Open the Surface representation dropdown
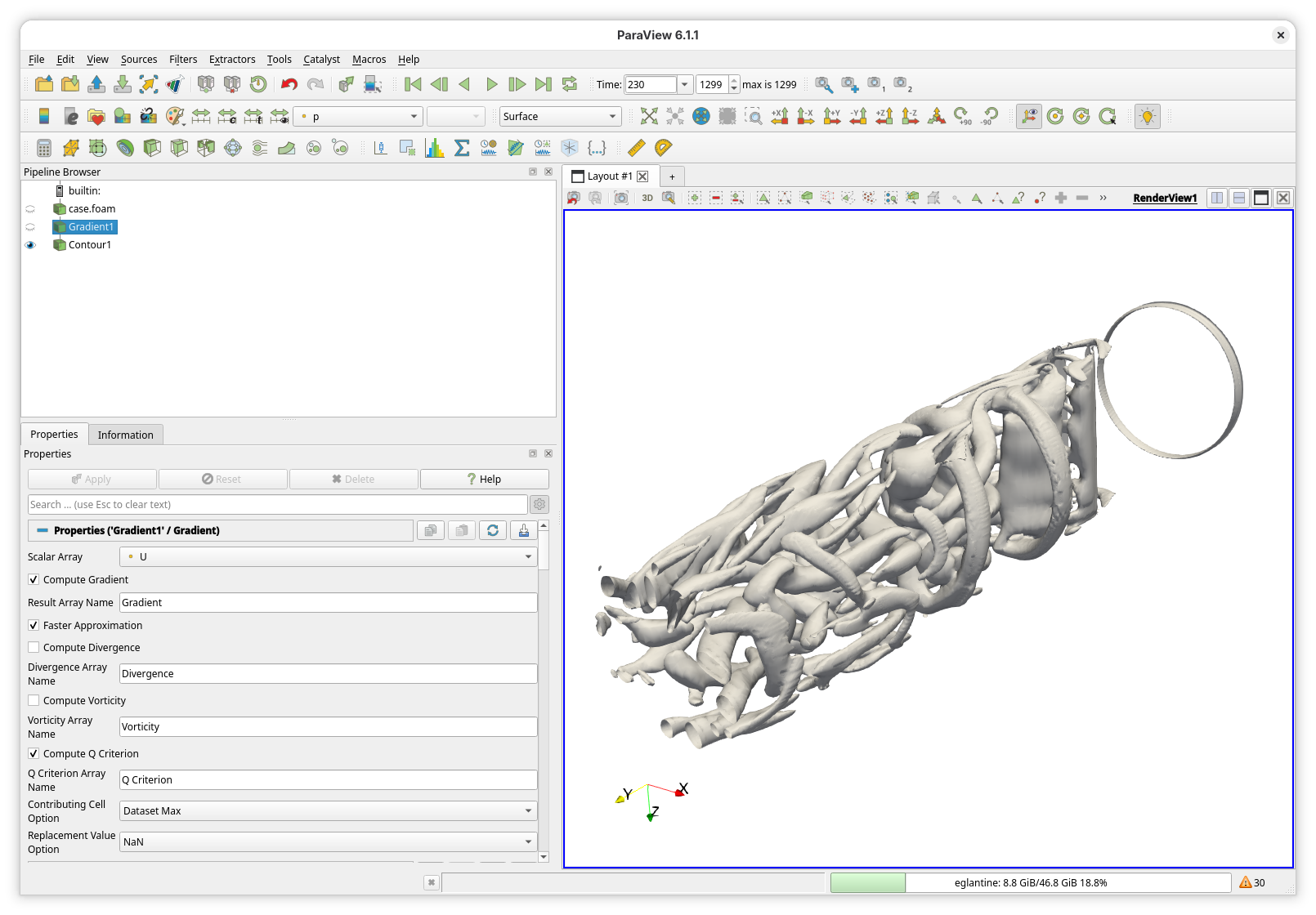This screenshot has width=1316, height=915. [561, 117]
